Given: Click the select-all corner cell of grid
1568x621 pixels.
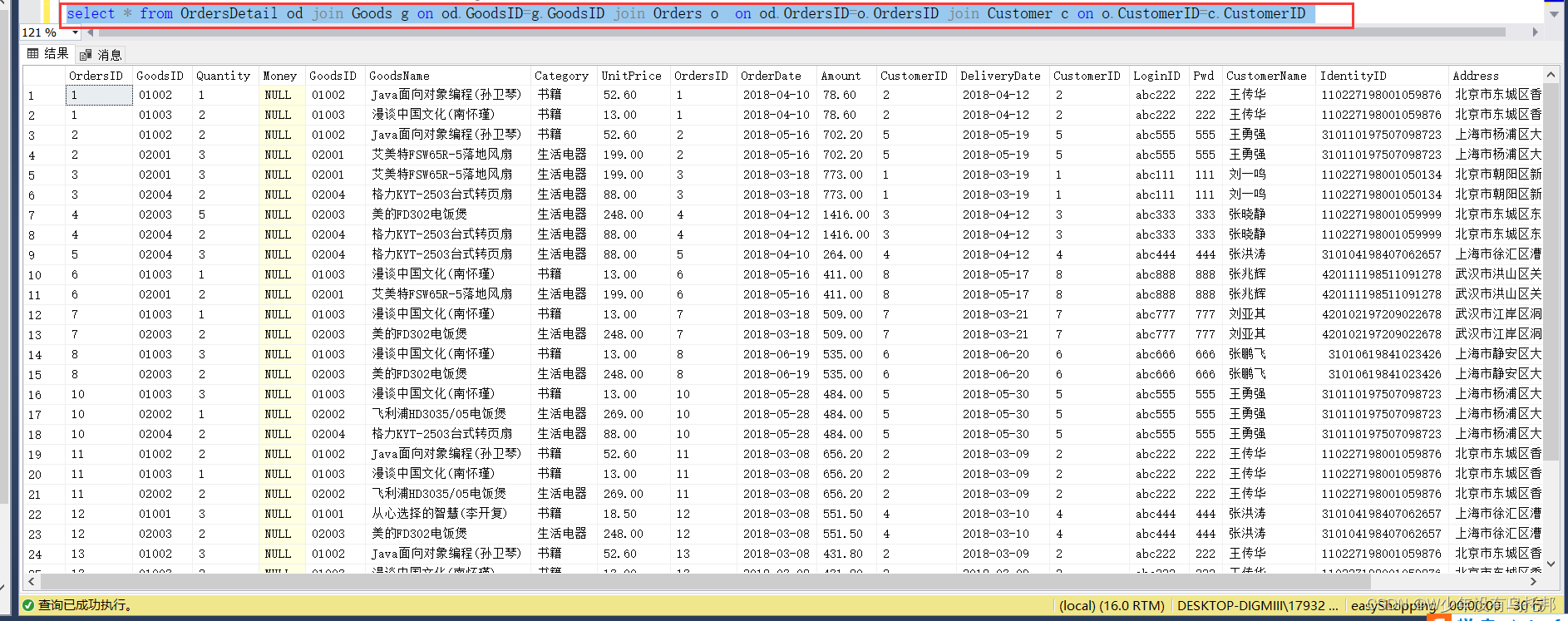Looking at the screenshot, I should coord(45,76).
